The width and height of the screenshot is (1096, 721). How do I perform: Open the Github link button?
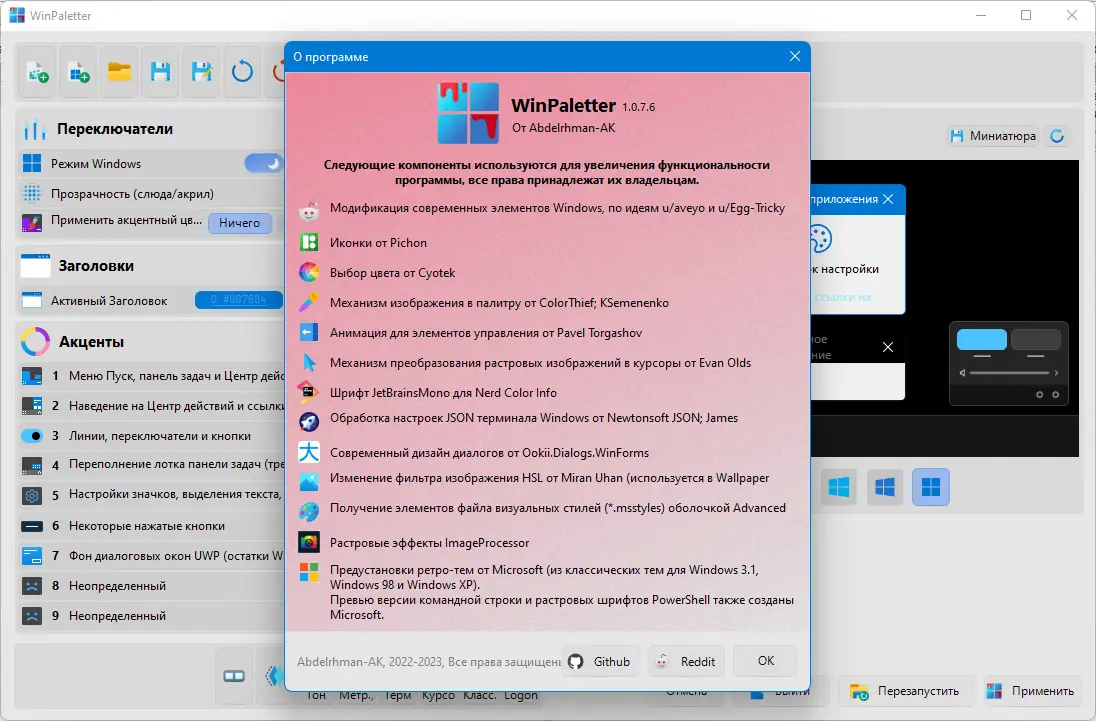click(x=600, y=661)
